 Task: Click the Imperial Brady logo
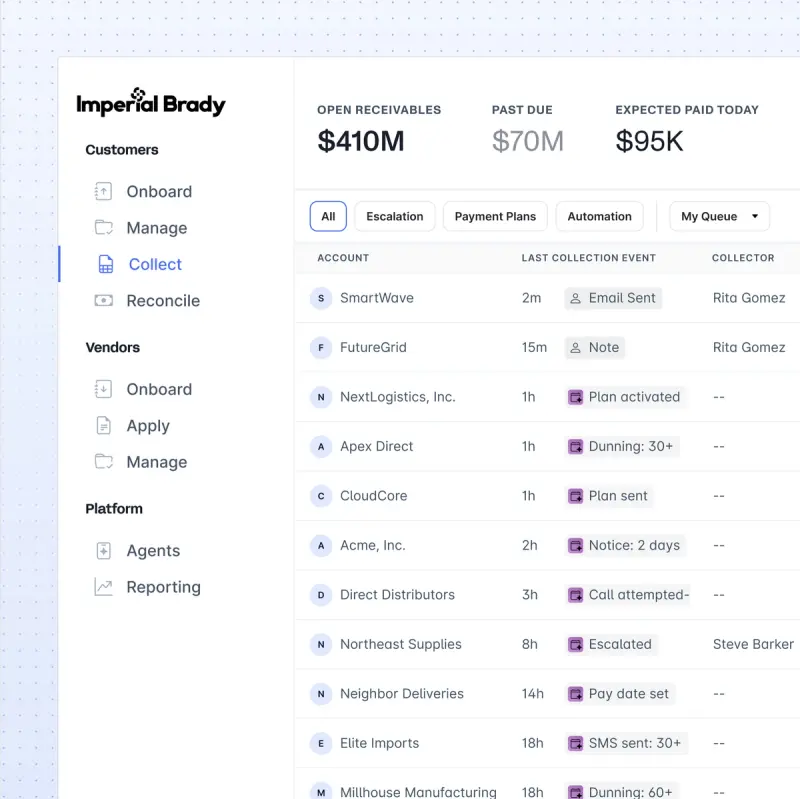point(151,102)
